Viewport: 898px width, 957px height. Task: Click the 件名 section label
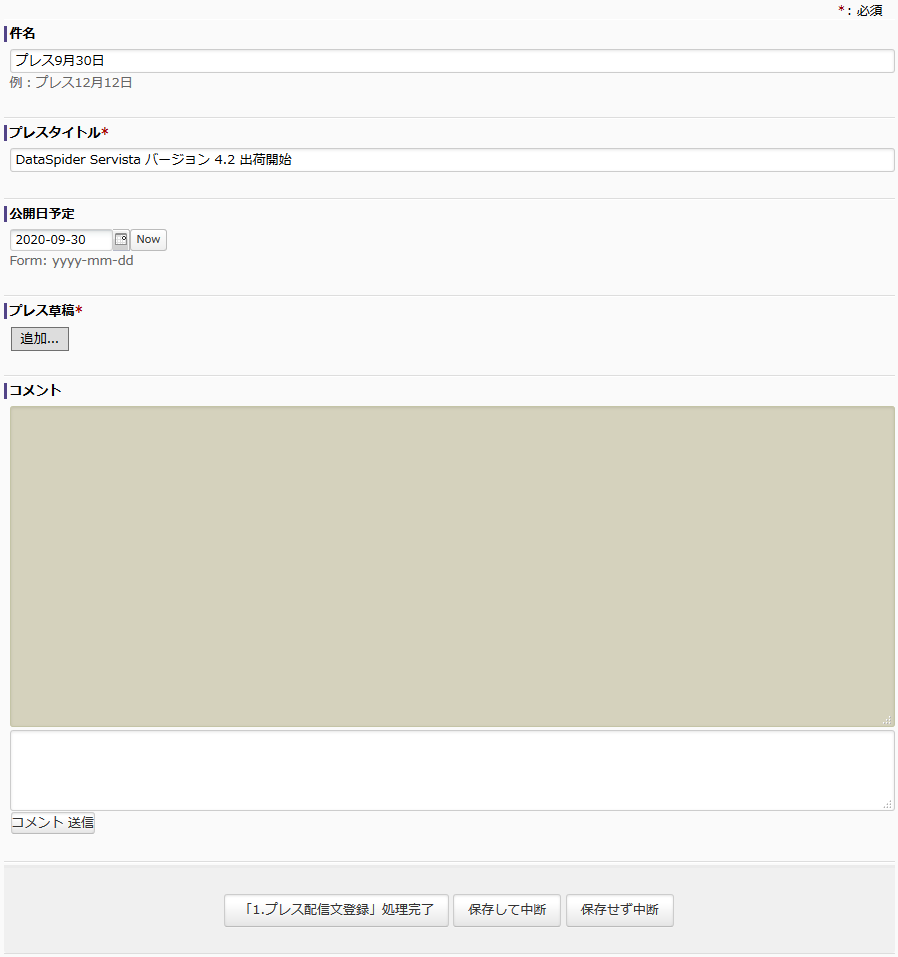point(22,34)
